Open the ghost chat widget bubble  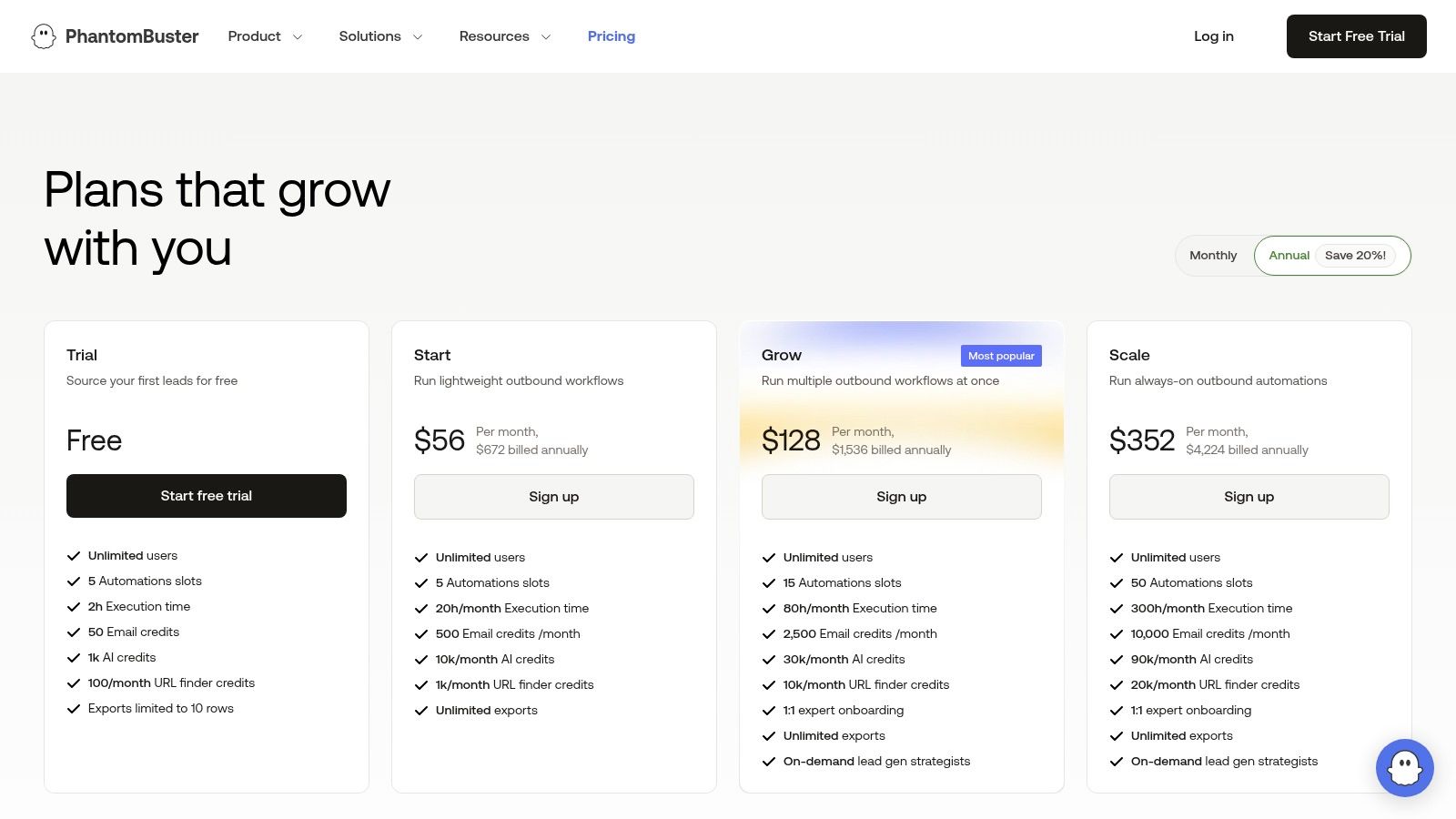click(x=1404, y=767)
